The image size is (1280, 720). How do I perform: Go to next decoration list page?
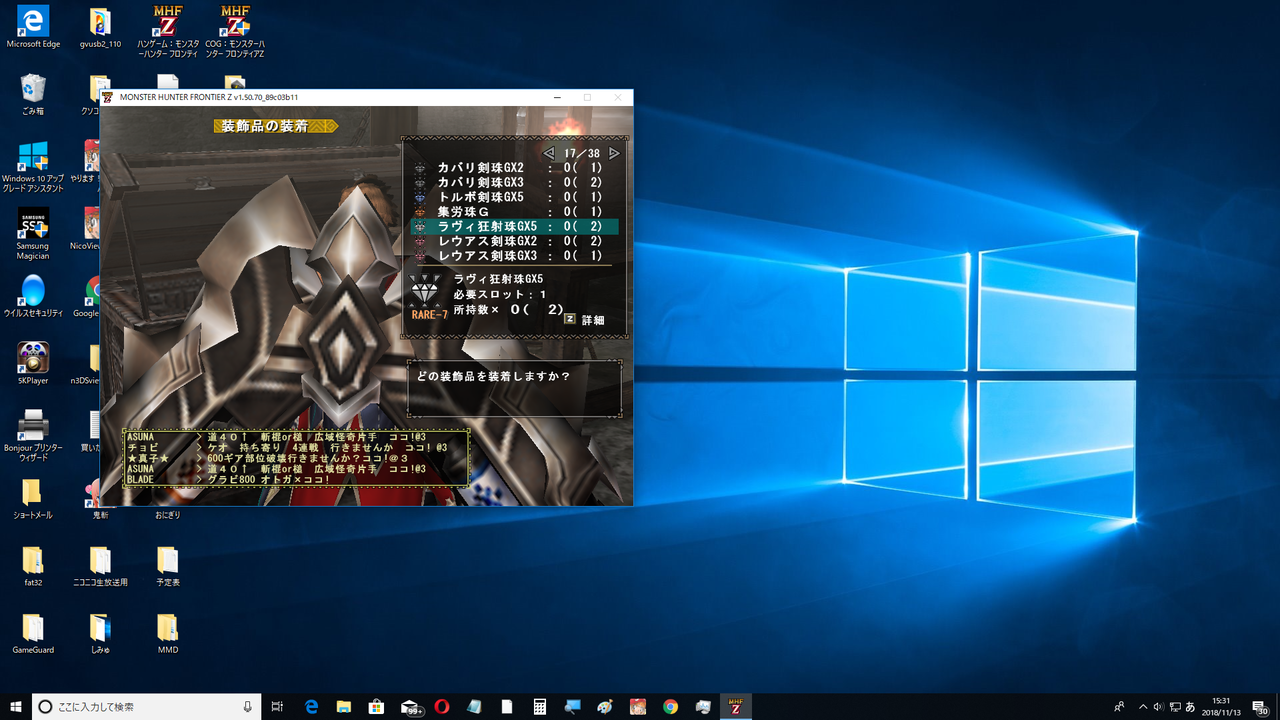point(614,153)
